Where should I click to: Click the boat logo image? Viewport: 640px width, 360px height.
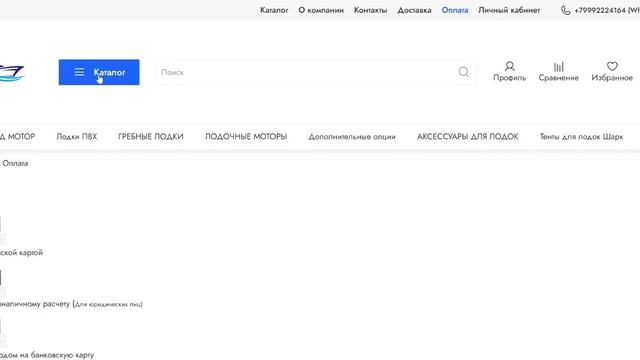(x=12, y=73)
